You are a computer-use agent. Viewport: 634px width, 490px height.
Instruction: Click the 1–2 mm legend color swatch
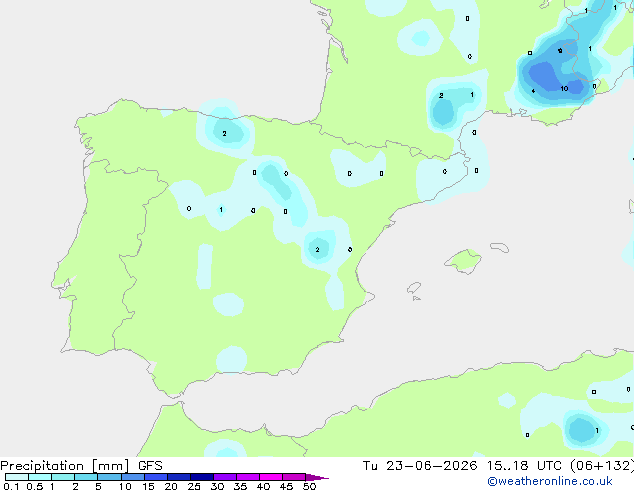(63, 477)
